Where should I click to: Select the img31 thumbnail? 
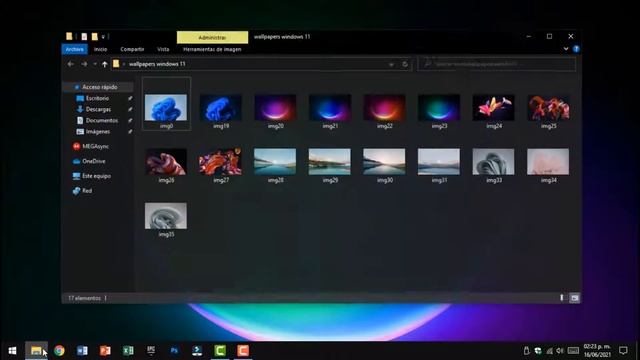tap(439, 162)
